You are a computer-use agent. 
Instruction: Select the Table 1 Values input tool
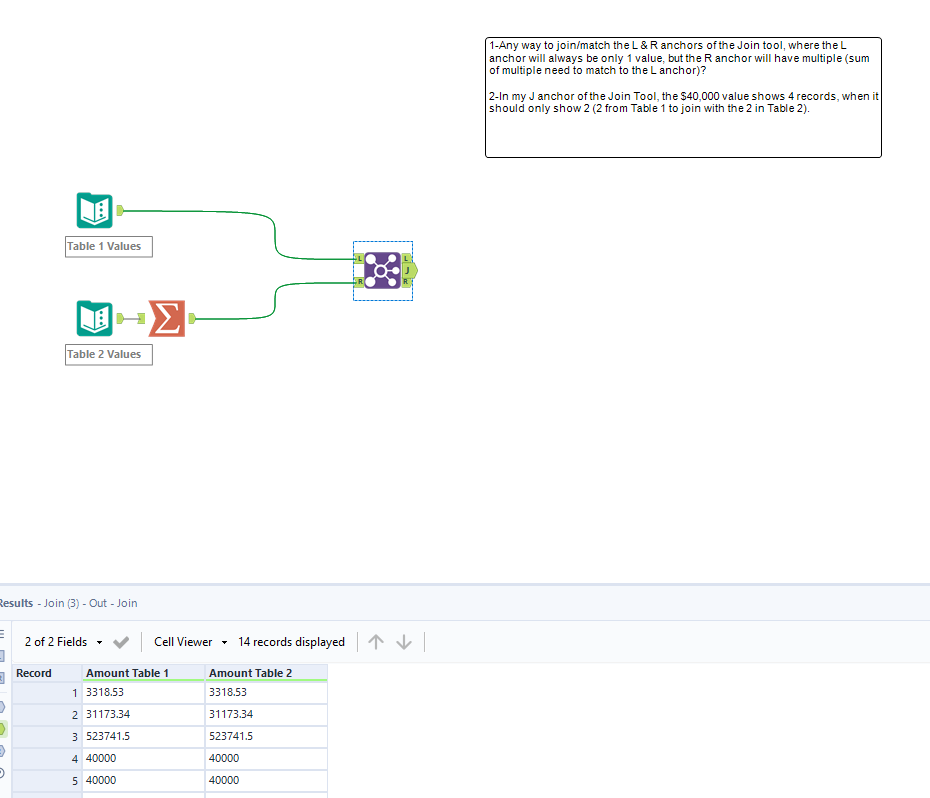point(94,210)
